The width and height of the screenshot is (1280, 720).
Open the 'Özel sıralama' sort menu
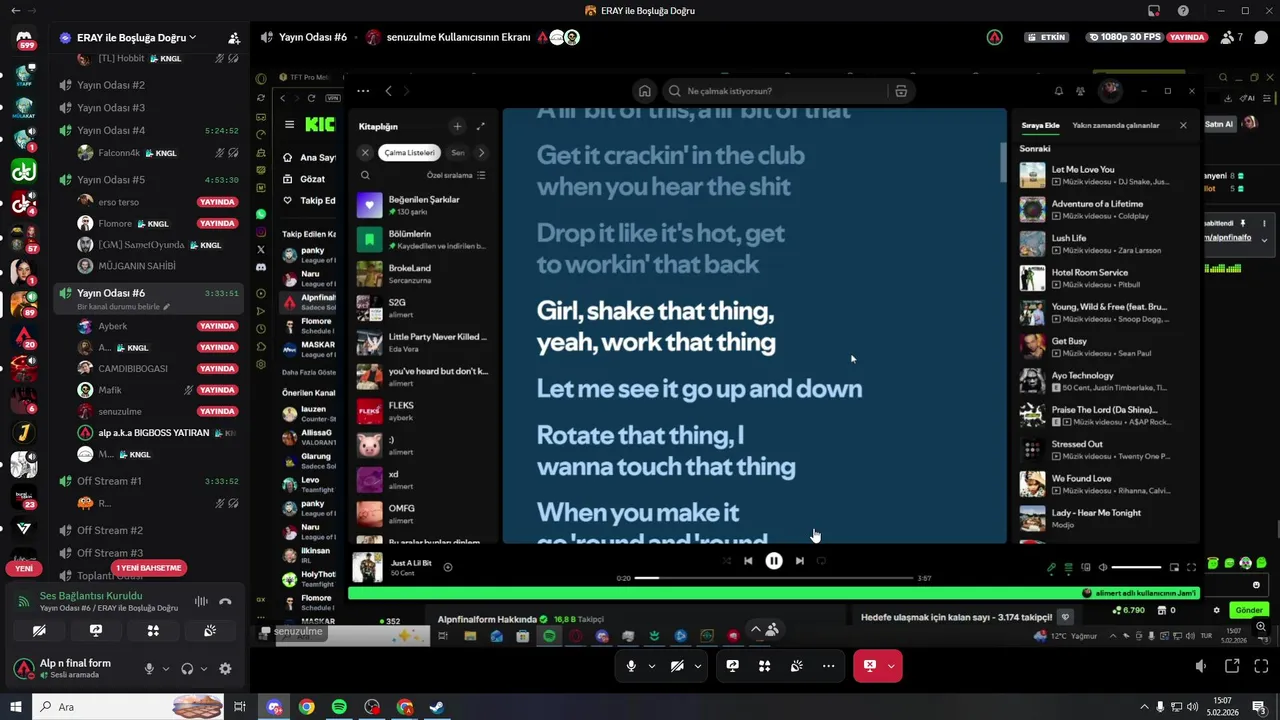coord(456,175)
